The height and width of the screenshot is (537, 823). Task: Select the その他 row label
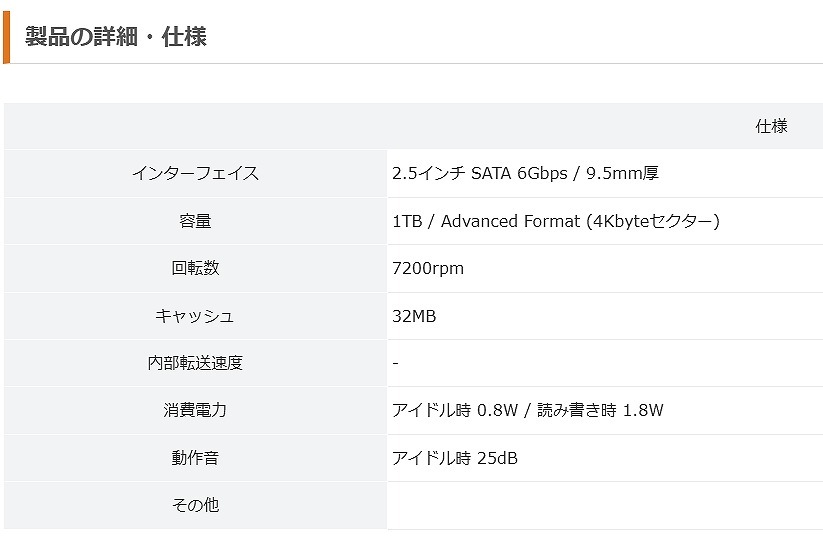[195, 505]
